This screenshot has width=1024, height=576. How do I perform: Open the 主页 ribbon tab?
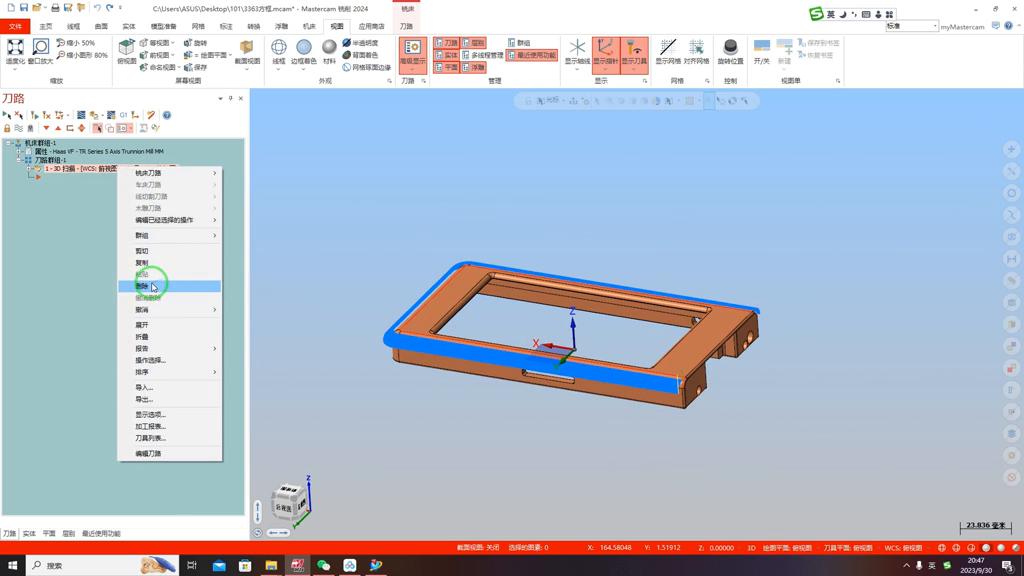(46, 27)
